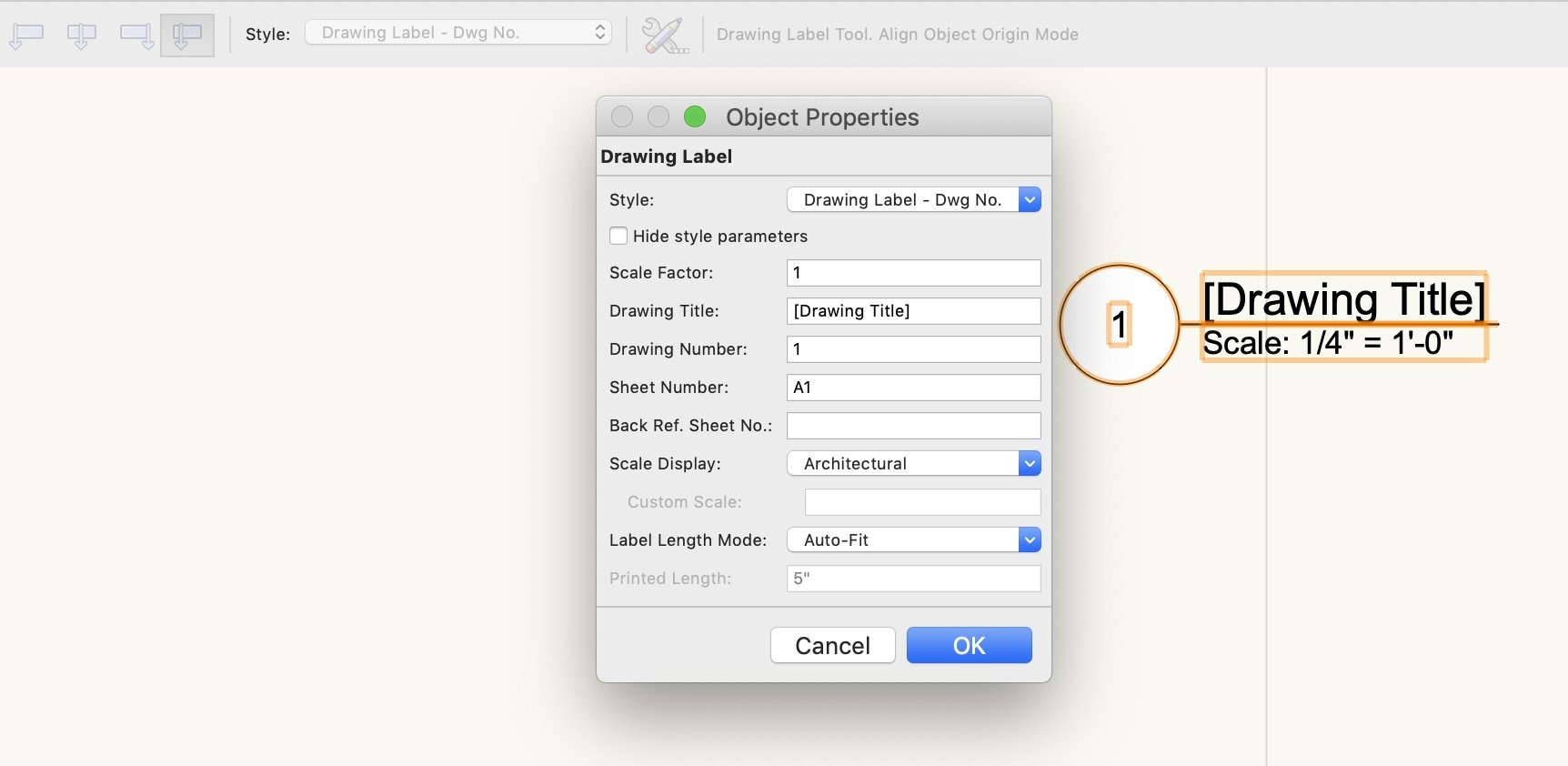Select the third Drawing Label mode icon
The height and width of the screenshot is (766, 1568).
point(136,35)
